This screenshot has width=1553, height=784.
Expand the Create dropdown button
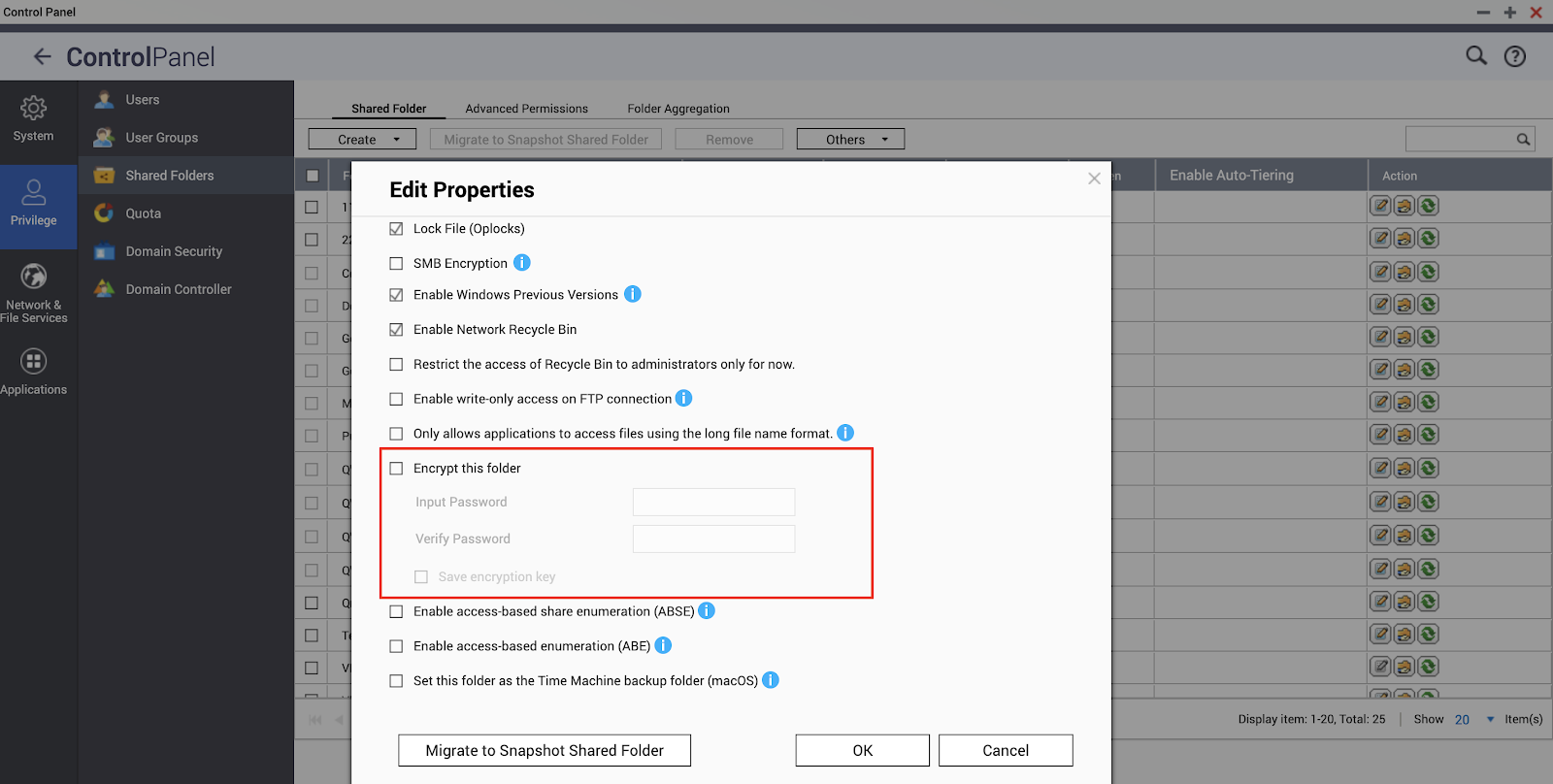pyautogui.click(x=362, y=140)
